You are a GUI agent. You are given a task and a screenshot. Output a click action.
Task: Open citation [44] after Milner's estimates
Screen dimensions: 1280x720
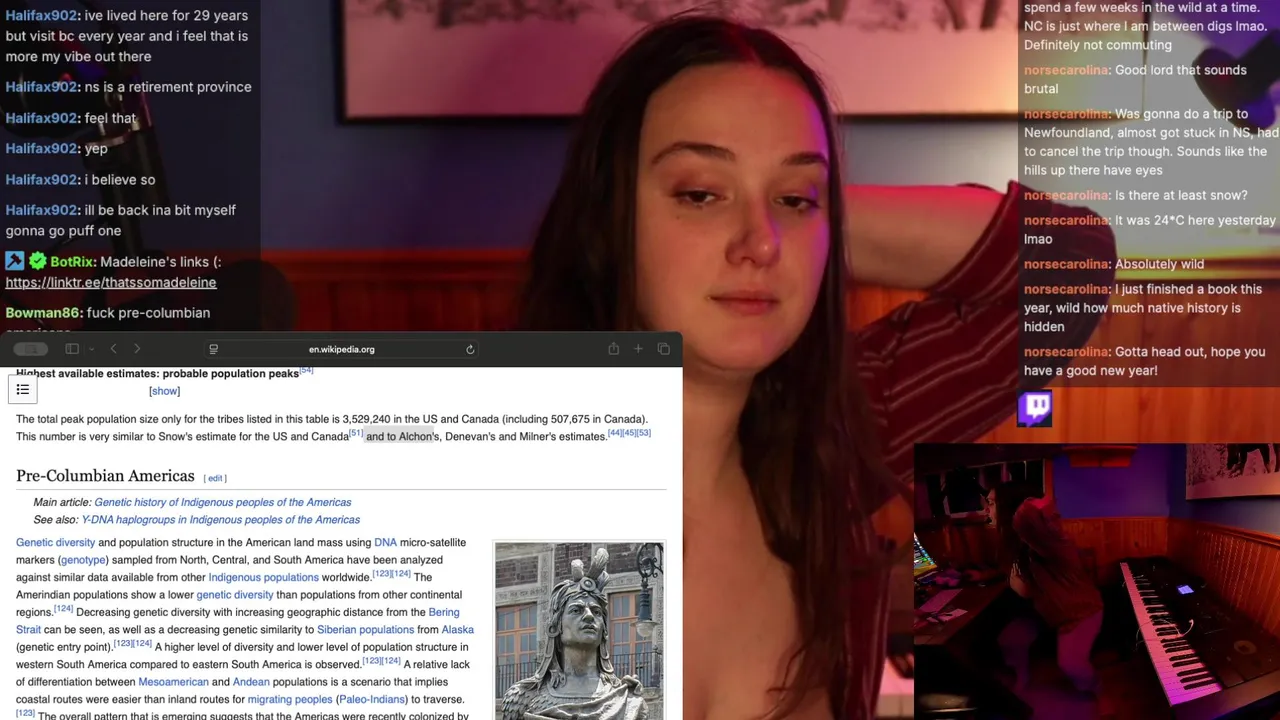615,433
